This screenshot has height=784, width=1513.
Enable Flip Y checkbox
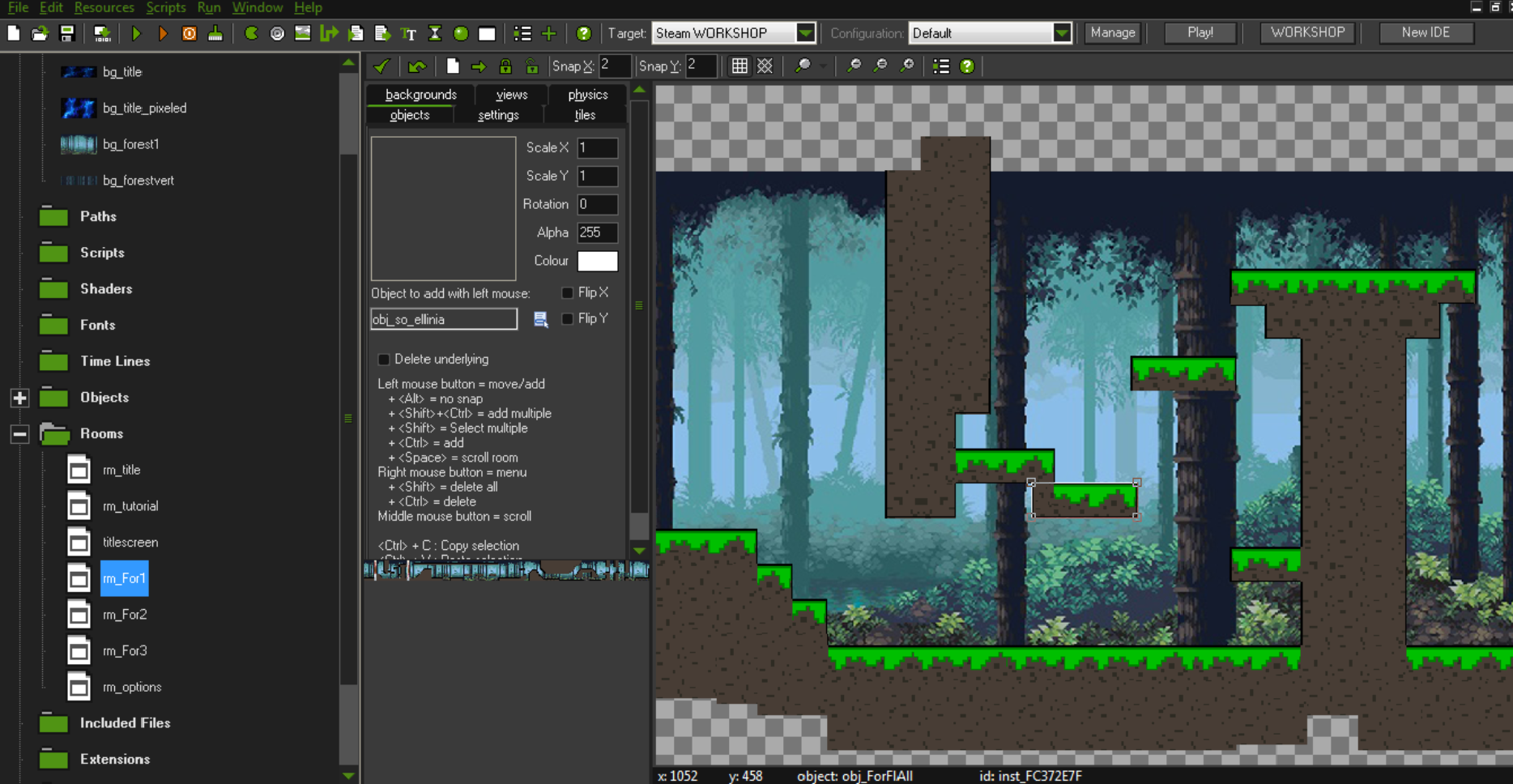(x=568, y=318)
